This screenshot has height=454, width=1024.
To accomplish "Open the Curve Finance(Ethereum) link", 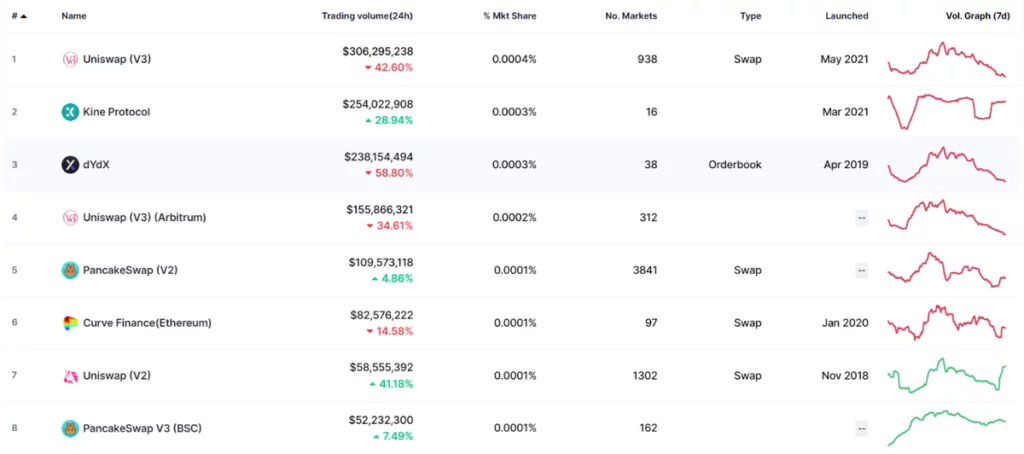I will 147,323.
